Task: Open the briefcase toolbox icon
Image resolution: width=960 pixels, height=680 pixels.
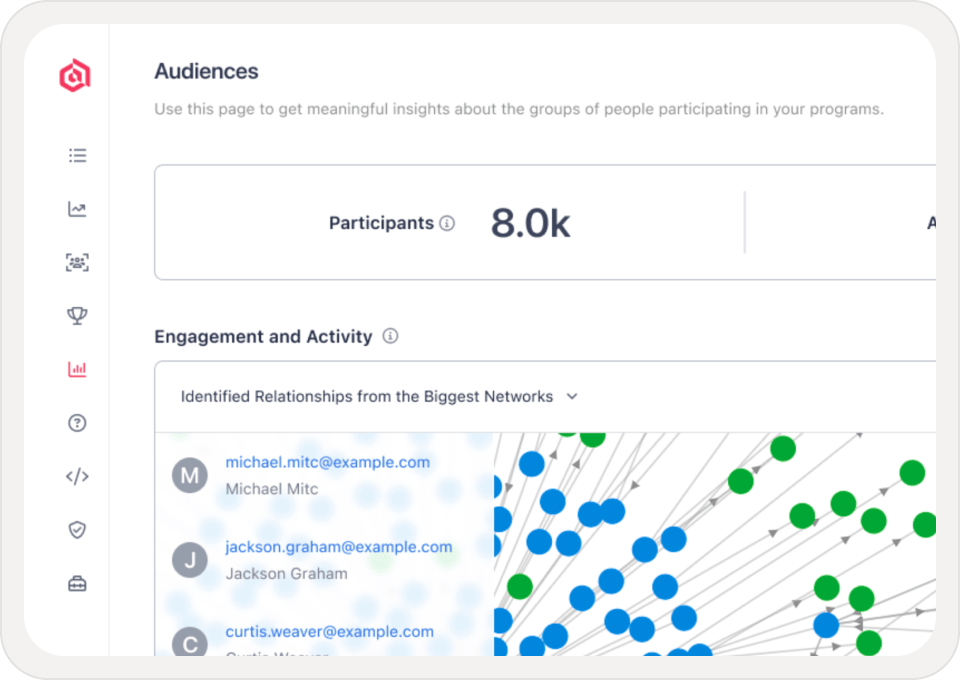Action: click(x=77, y=584)
